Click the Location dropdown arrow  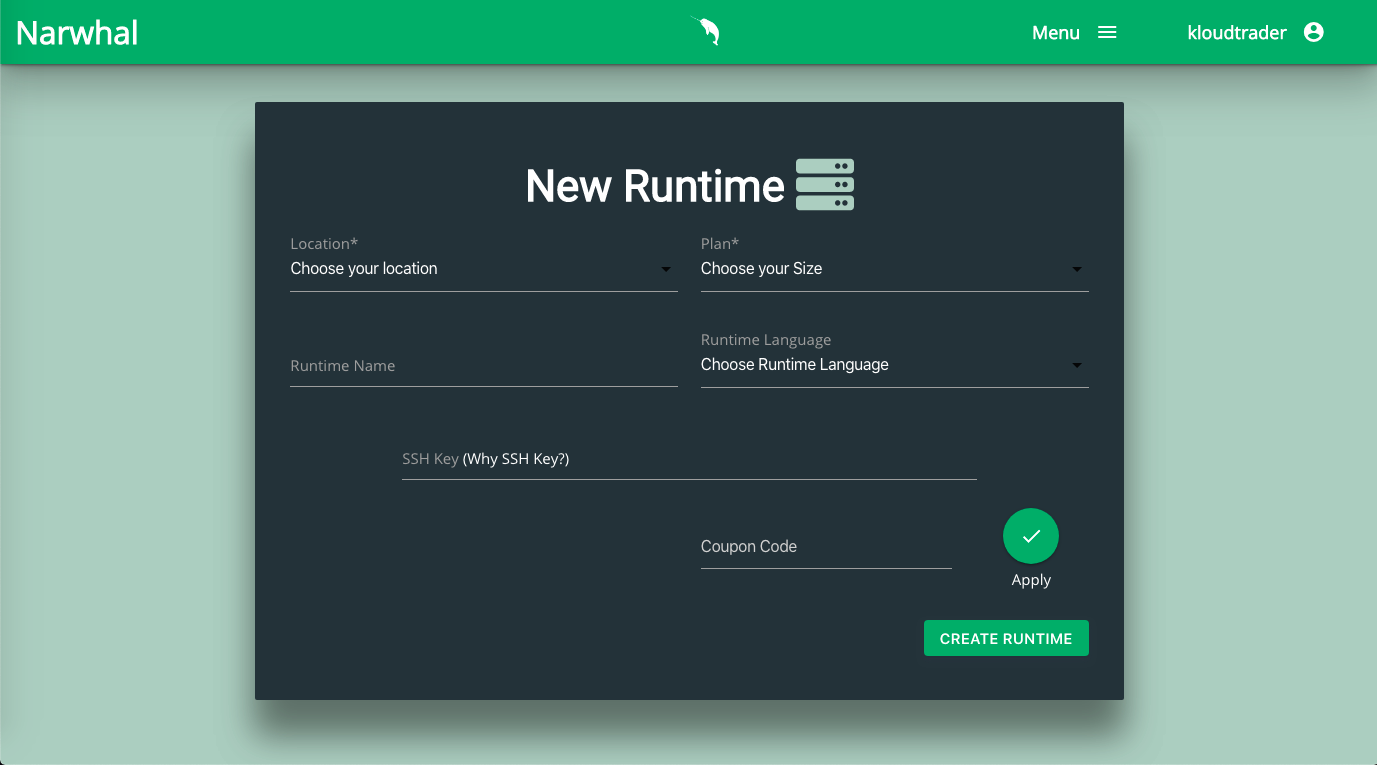pos(666,270)
